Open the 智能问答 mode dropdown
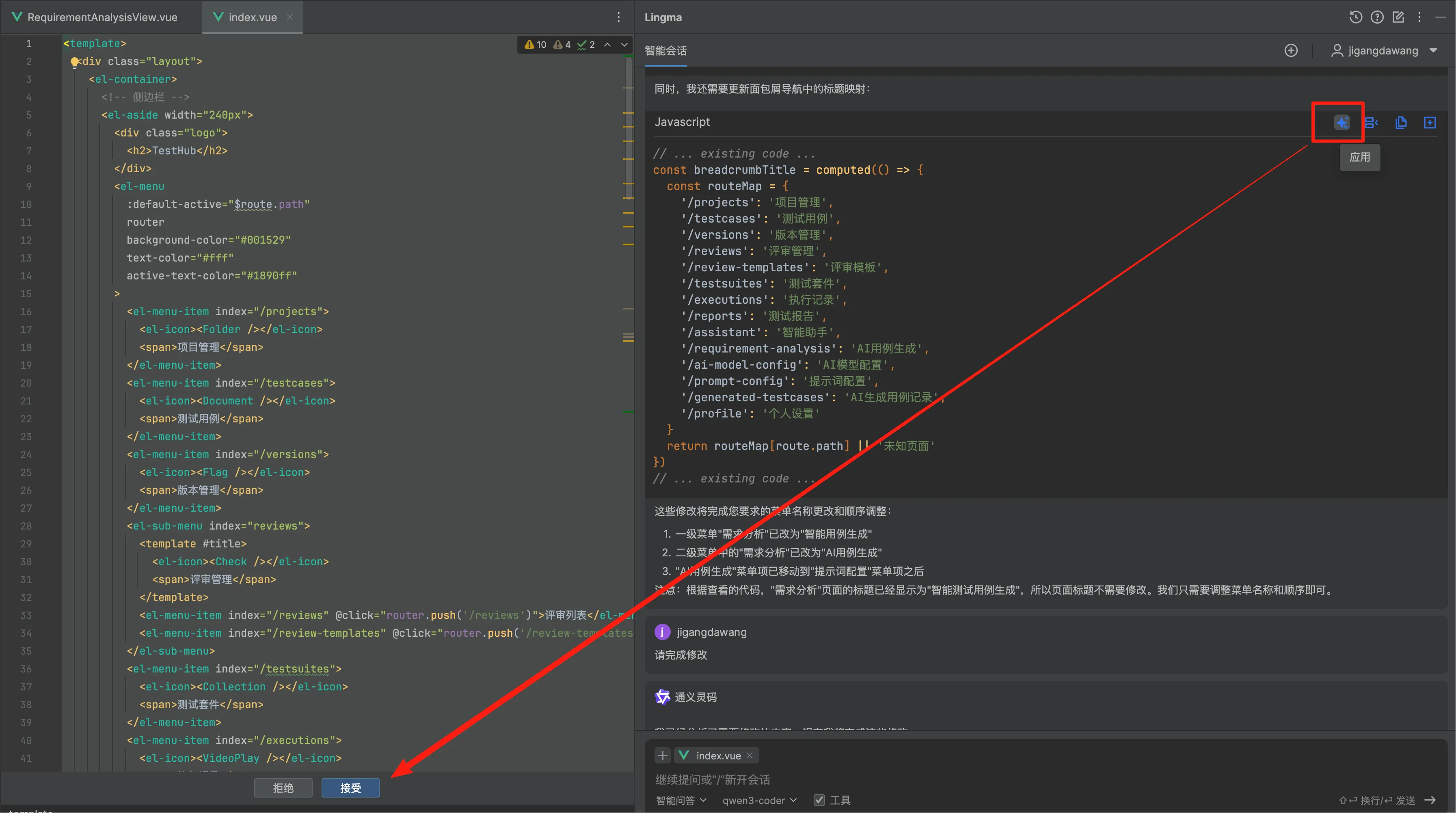1456x813 pixels. tap(680, 800)
